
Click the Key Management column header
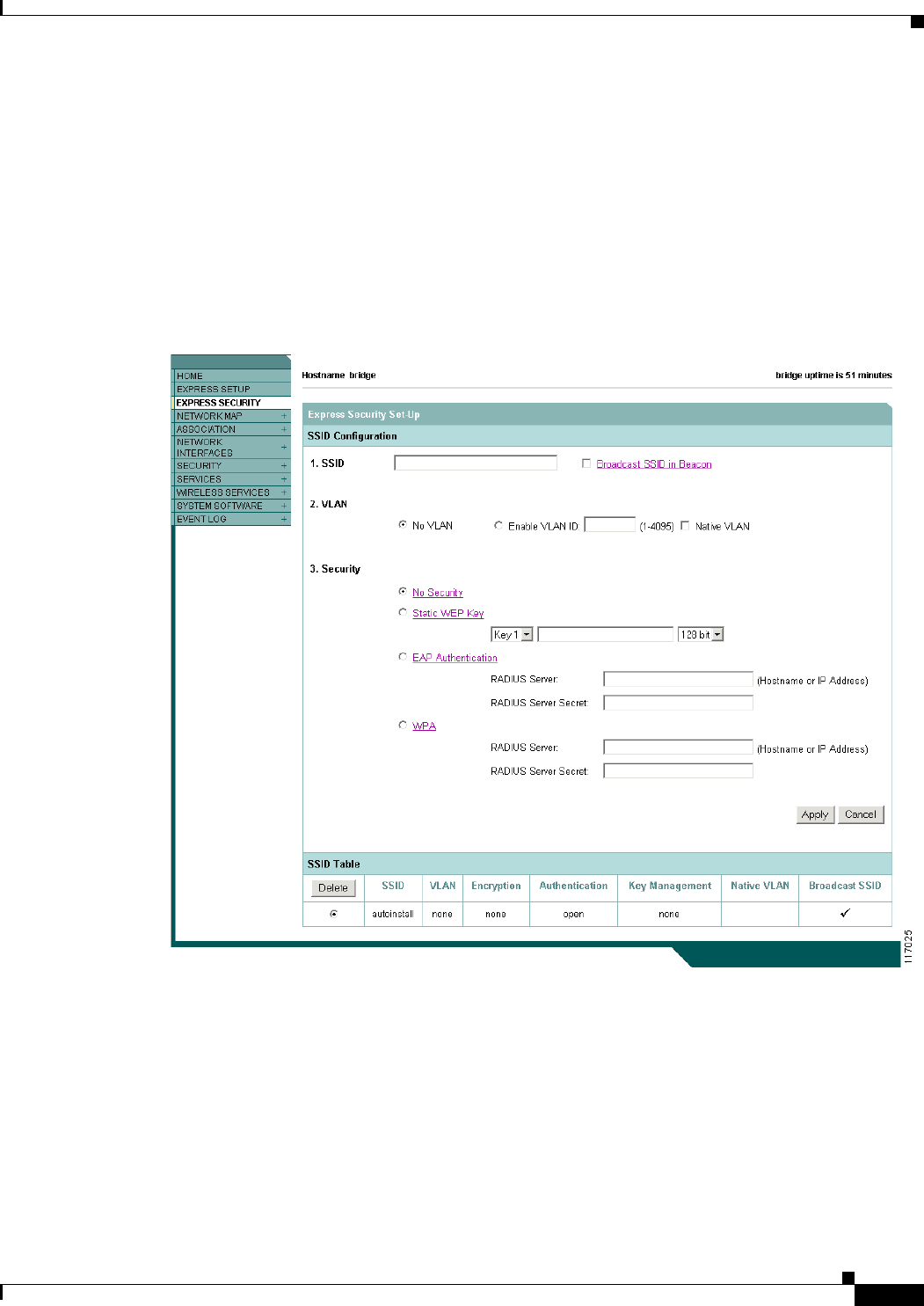[670, 886]
